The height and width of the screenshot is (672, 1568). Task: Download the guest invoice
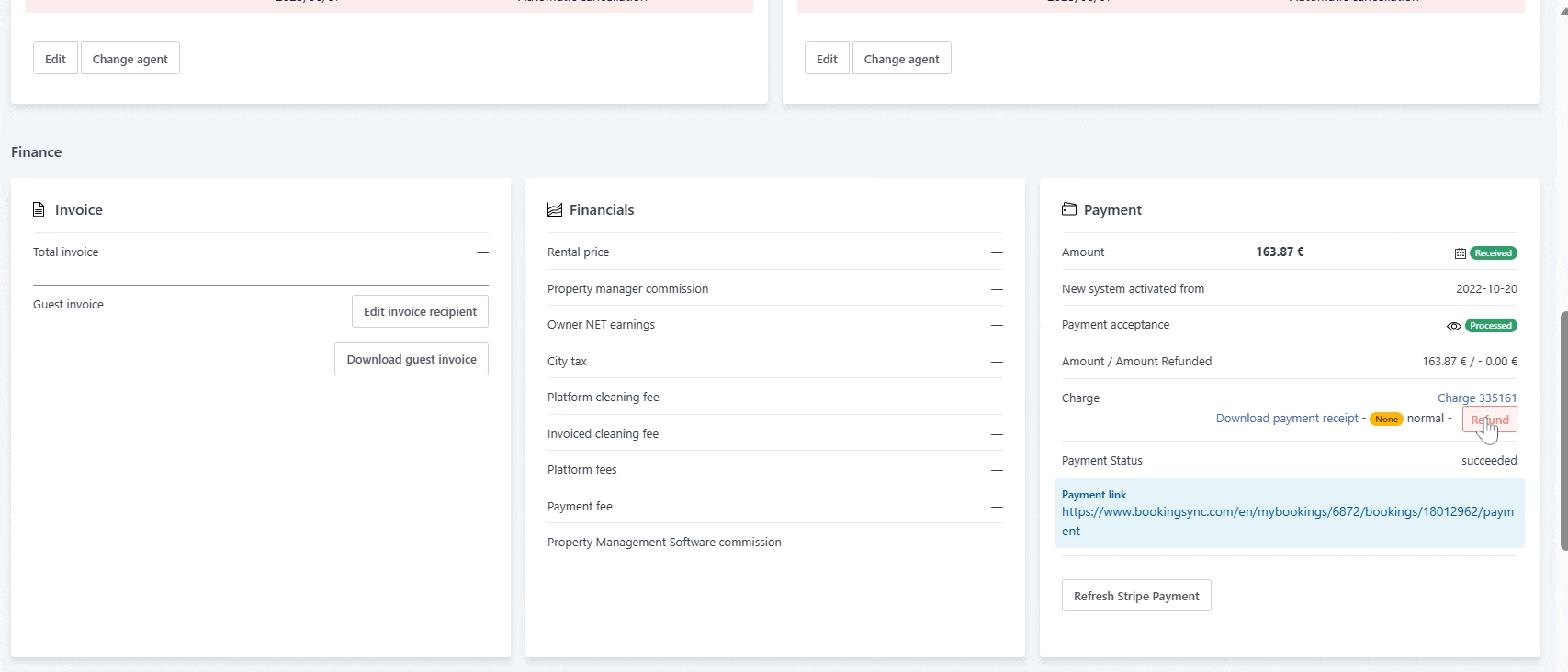pyautogui.click(x=411, y=360)
